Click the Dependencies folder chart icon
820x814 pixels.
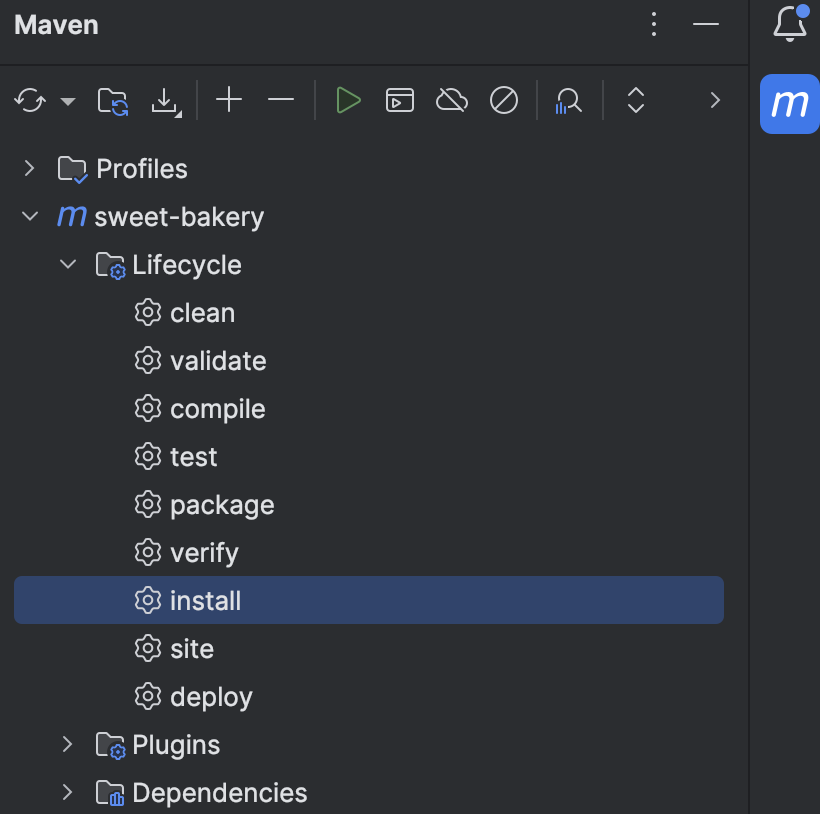pyautogui.click(x=110, y=794)
